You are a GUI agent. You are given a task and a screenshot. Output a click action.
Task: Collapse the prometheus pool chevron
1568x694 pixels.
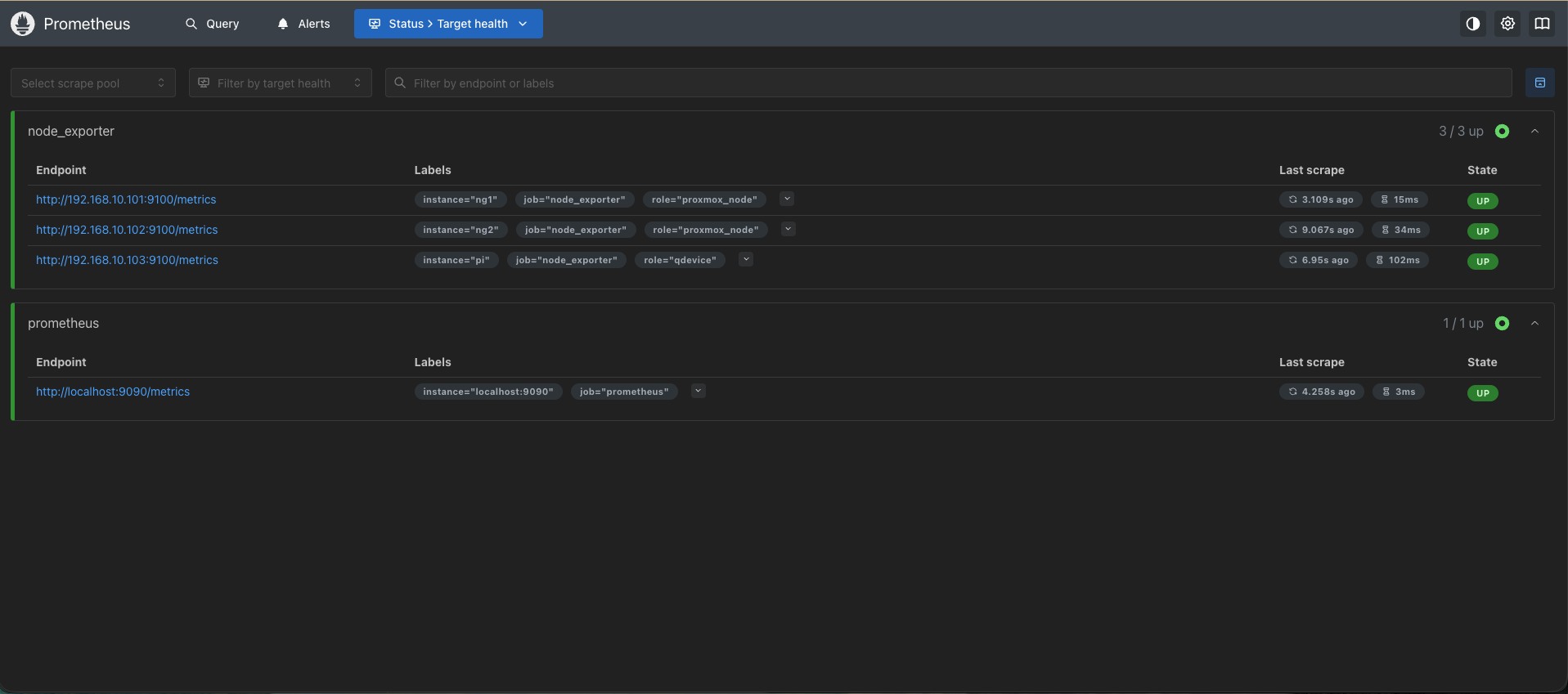click(1535, 323)
